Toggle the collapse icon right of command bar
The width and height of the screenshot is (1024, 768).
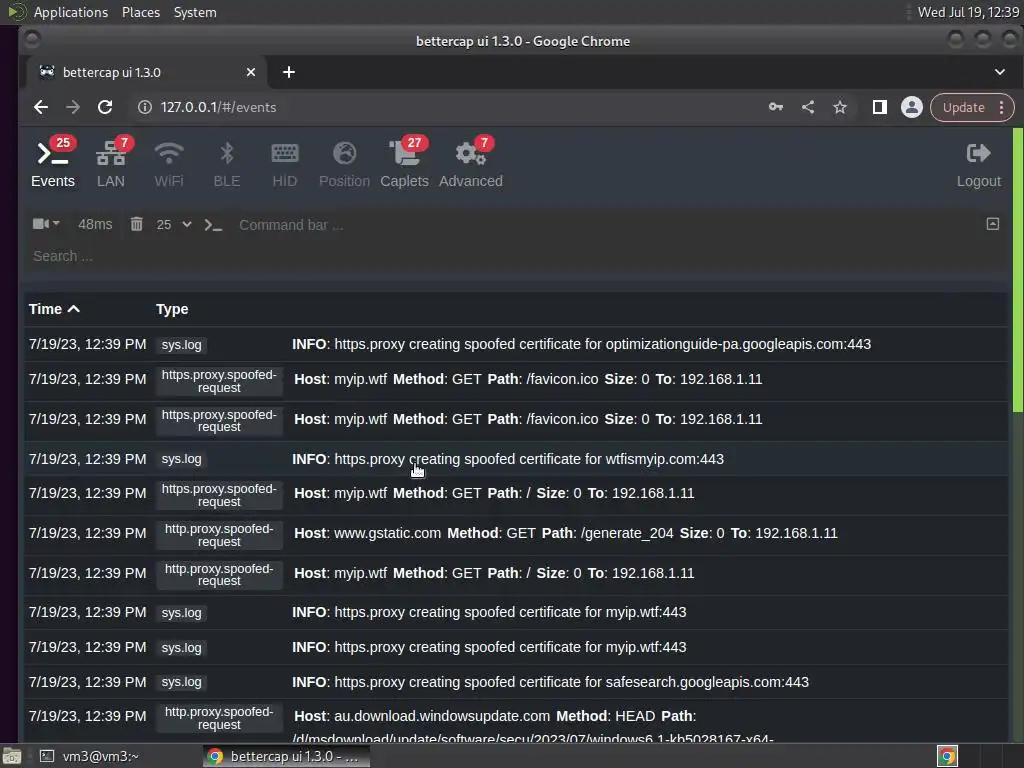(x=993, y=224)
